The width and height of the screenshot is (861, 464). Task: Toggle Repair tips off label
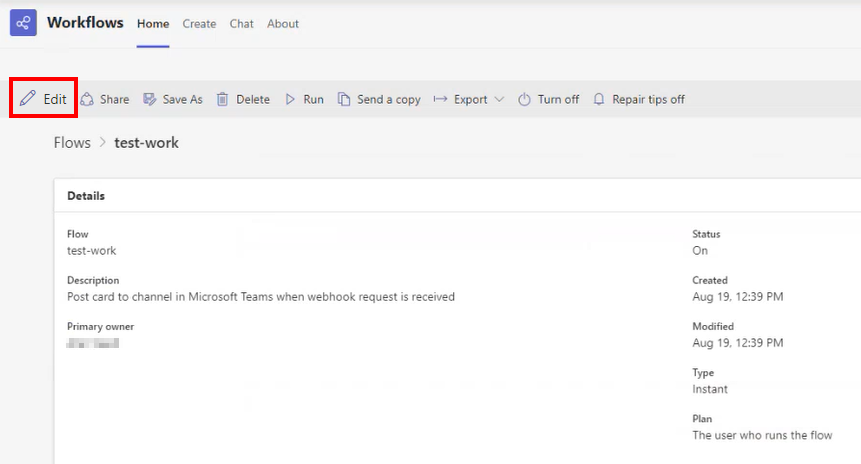pos(648,99)
